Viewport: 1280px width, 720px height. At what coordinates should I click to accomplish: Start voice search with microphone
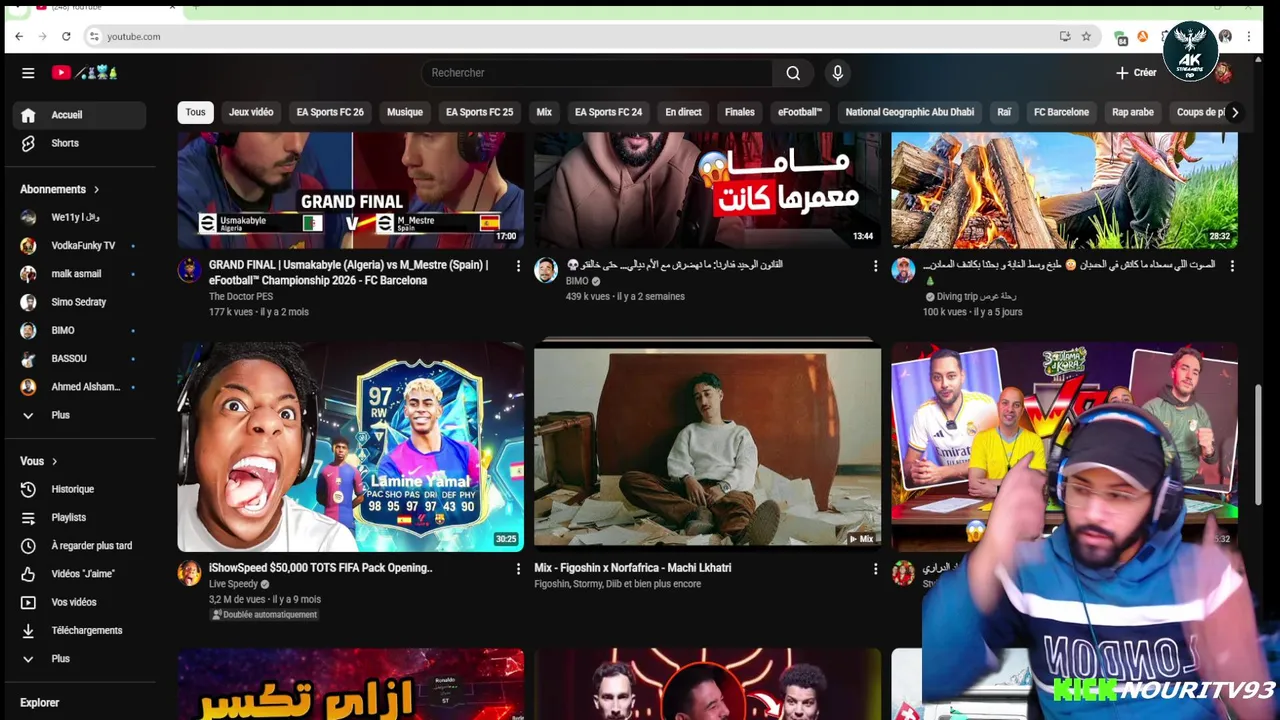(x=838, y=73)
